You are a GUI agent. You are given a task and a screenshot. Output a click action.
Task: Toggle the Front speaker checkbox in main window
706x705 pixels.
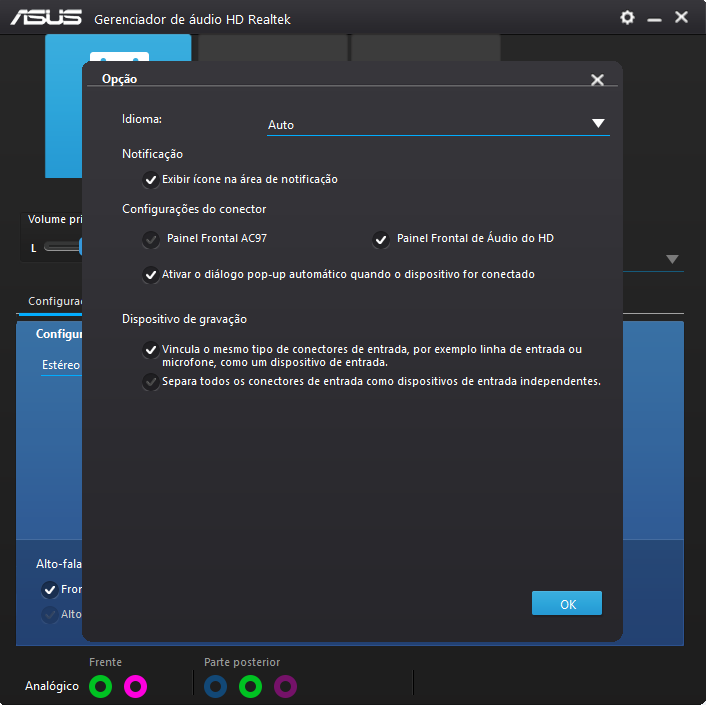50,590
